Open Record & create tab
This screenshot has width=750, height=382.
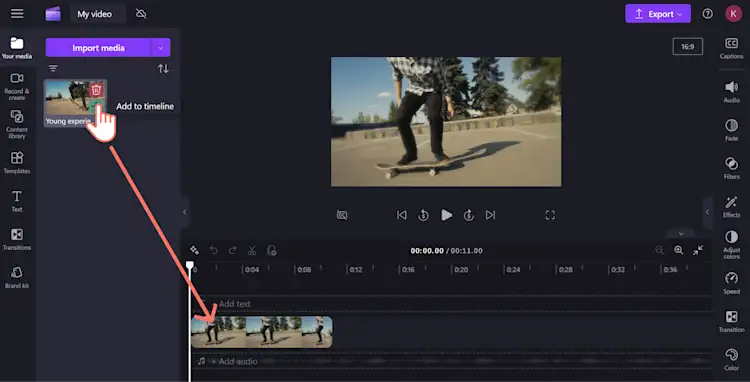(17, 87)
